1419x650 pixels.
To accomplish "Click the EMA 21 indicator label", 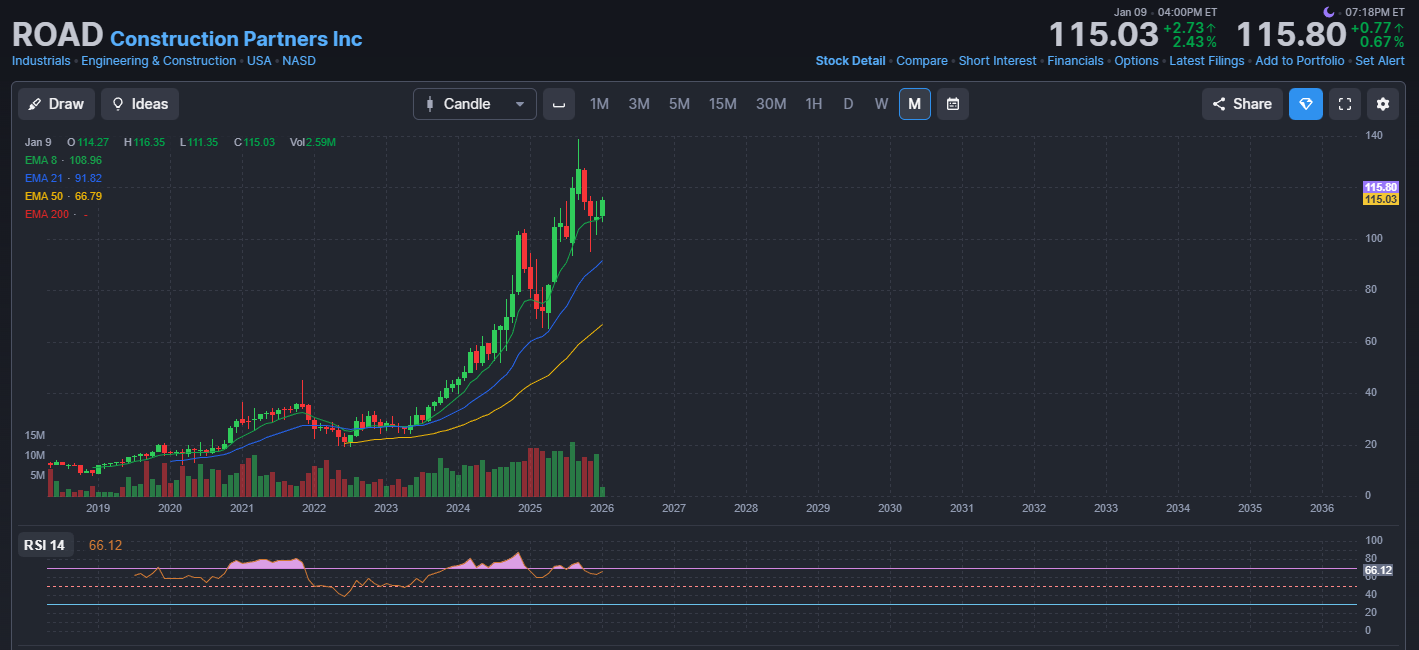I will coord(44,178).
